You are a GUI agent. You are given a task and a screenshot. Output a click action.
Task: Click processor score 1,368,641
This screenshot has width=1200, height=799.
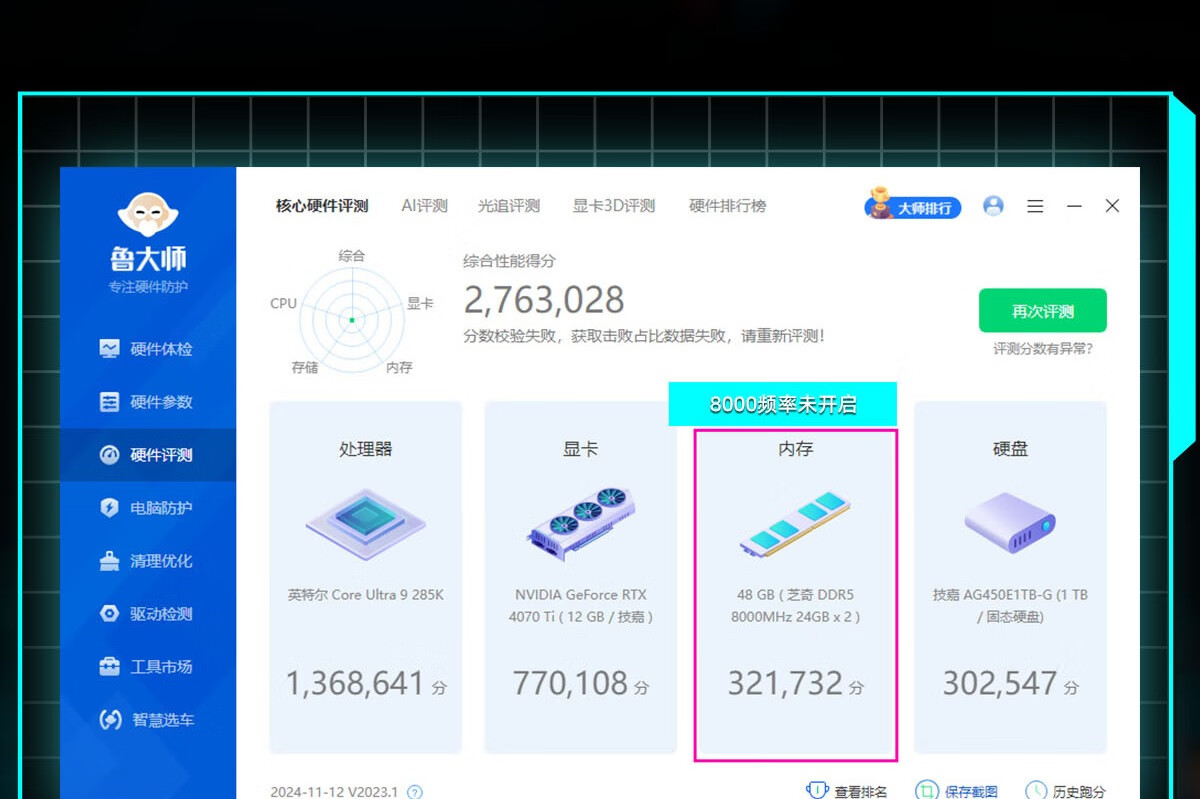[356, 684]
